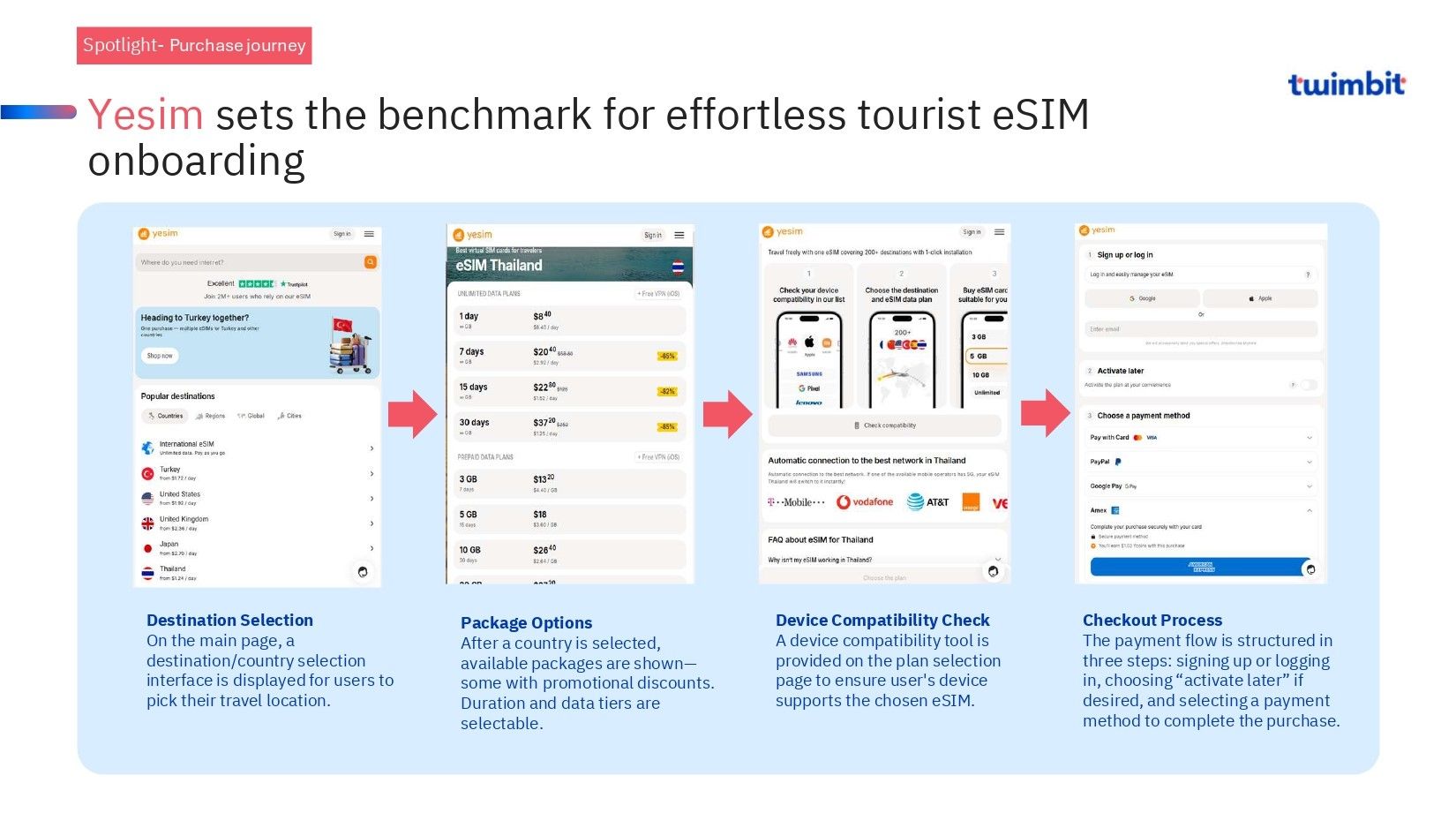Click the Shop now button
1456x813 pixels.
pyautogui.click(x=160, y=356)
